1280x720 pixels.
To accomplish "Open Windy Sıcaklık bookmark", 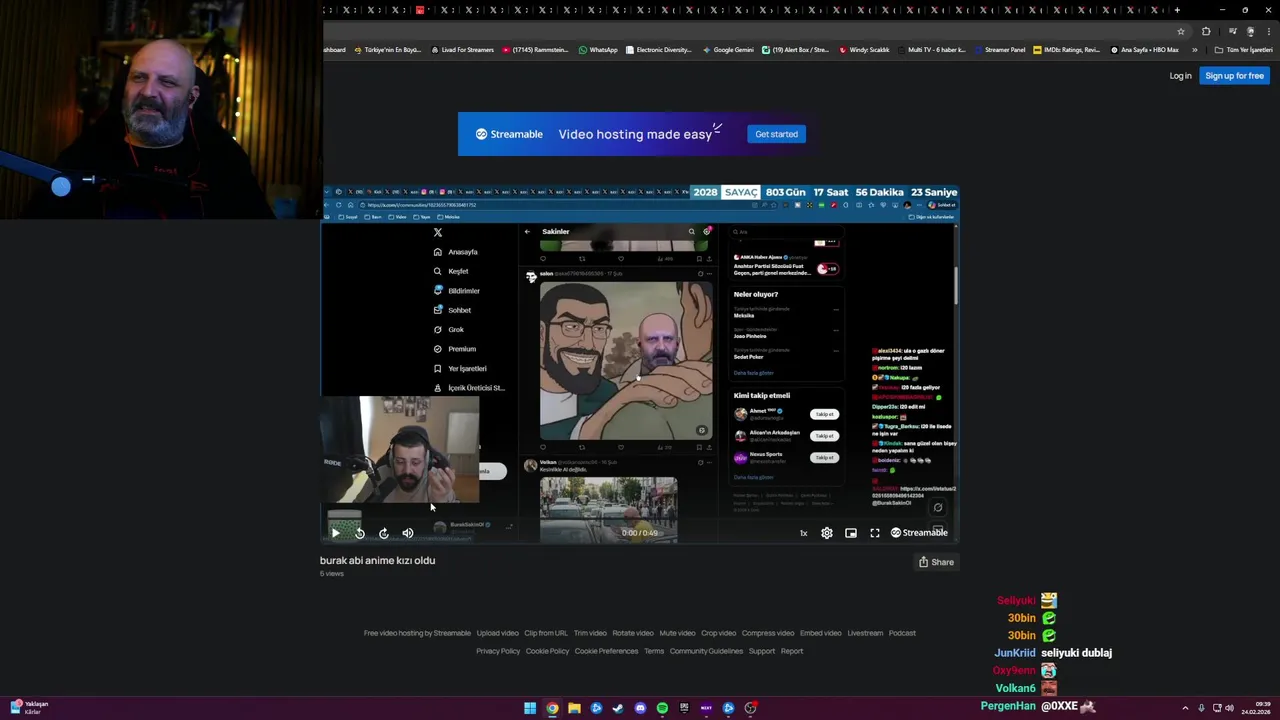I will pos(864,50).
